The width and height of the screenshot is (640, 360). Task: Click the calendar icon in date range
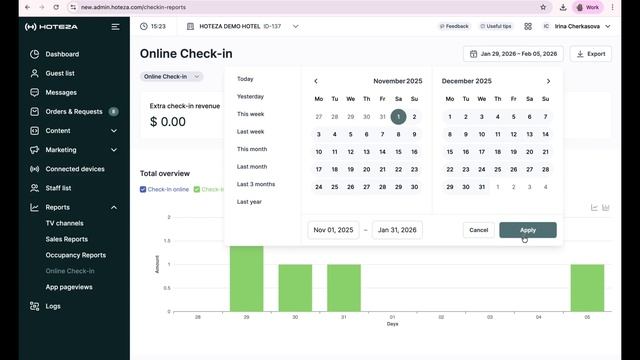(x=473, y=54)
